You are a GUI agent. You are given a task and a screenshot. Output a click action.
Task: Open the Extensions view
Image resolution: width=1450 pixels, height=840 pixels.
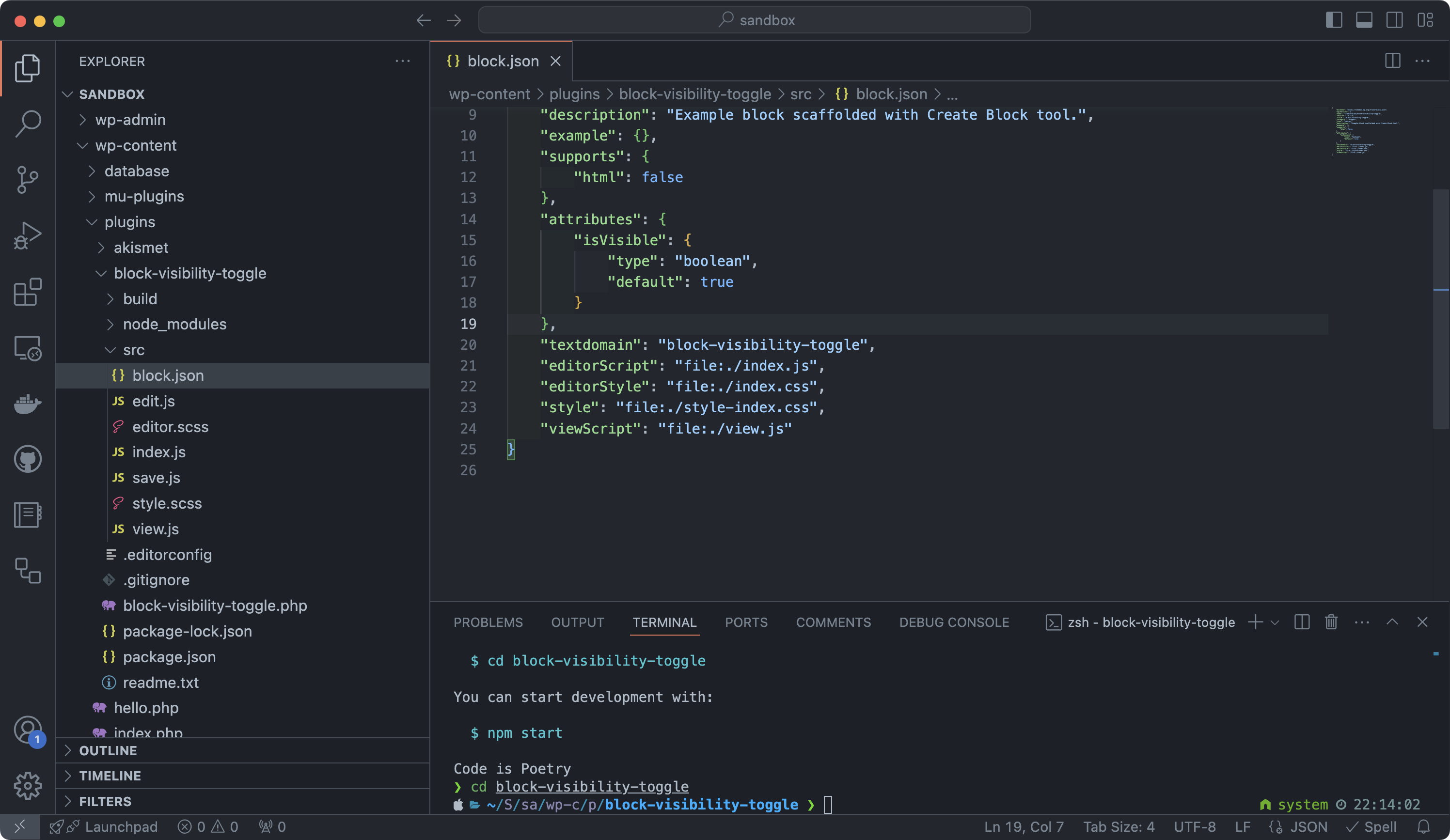(x=28, y=292)
